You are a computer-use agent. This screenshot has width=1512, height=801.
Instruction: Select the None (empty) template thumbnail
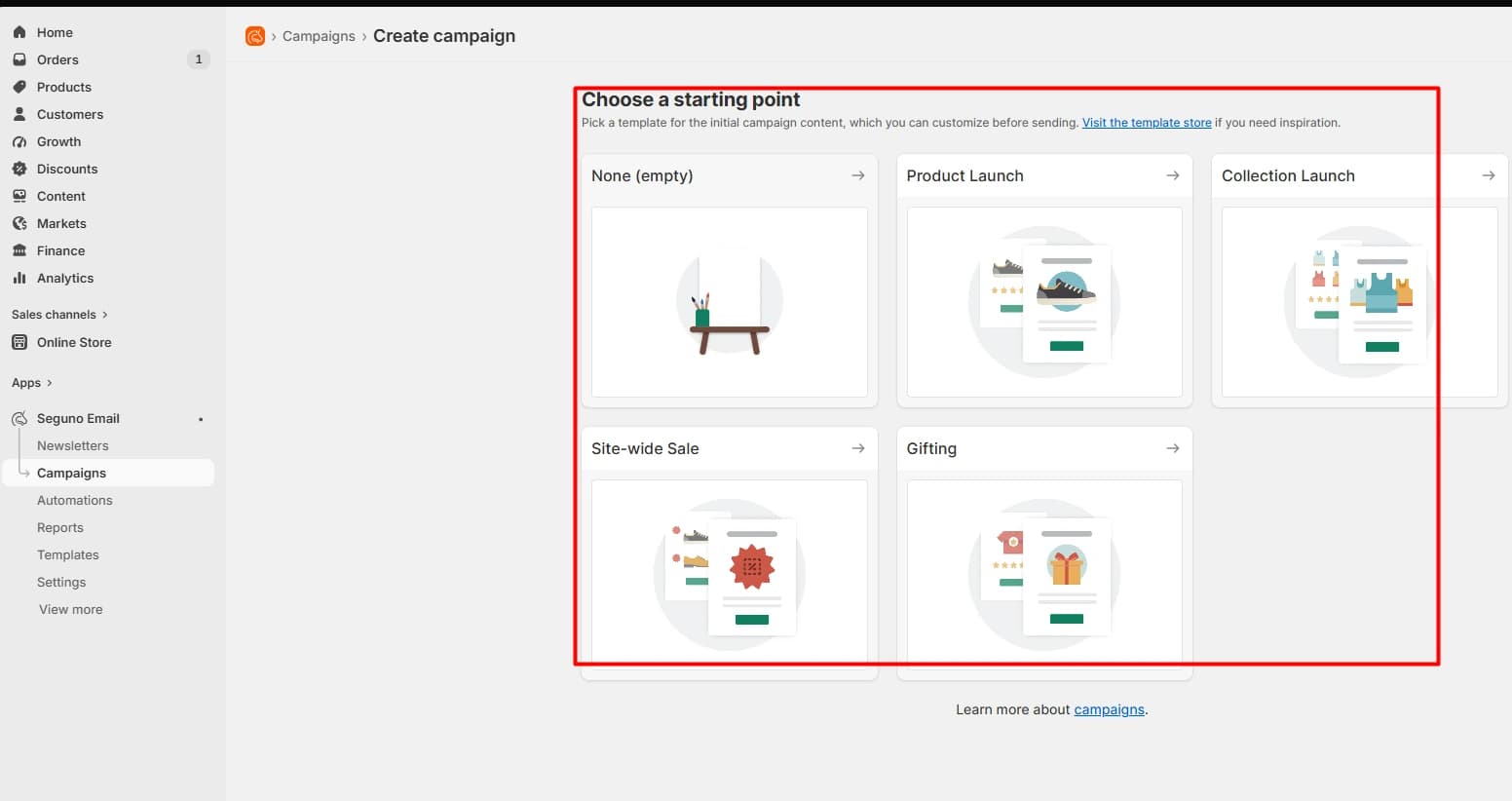(x=730, y=302)
